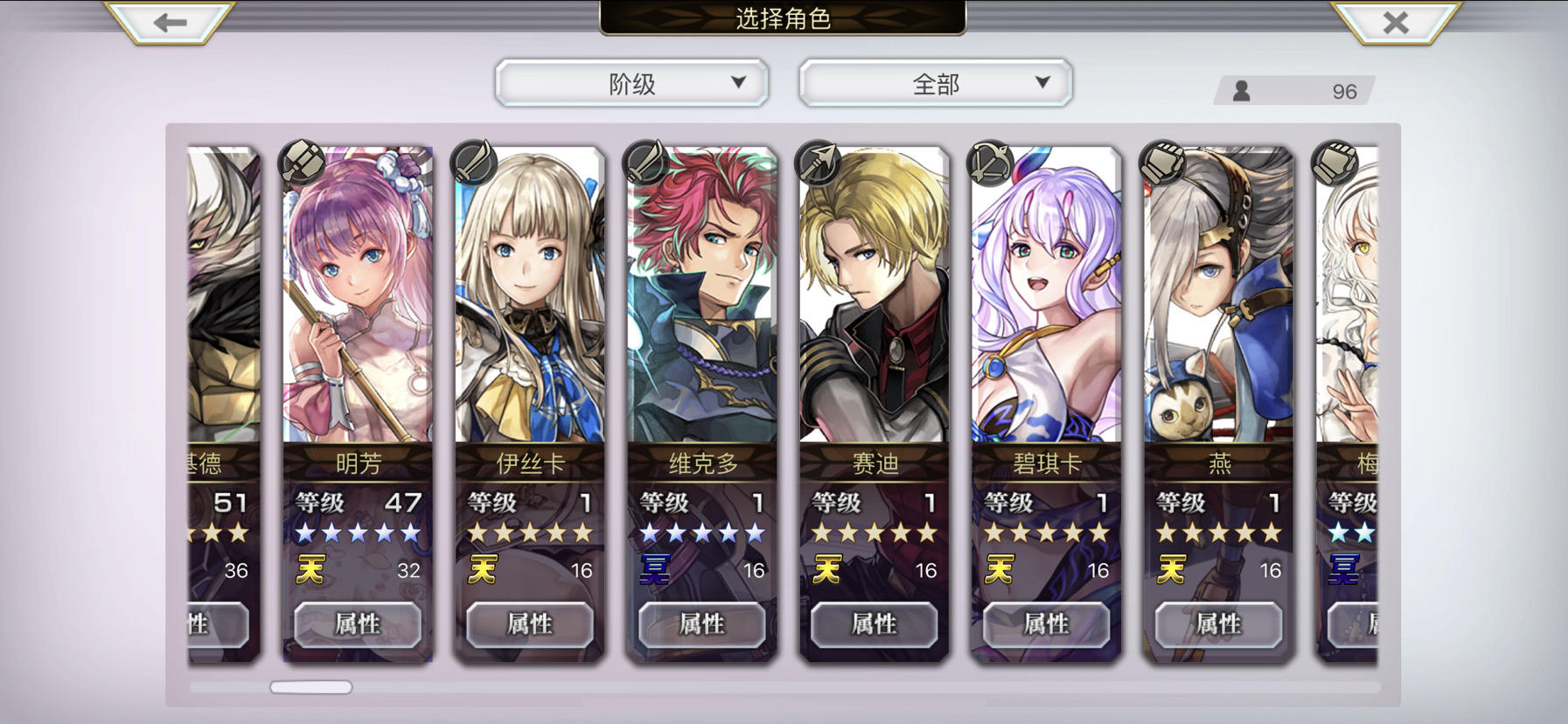Click the fist class icon on 燕

pos(1163,163)
